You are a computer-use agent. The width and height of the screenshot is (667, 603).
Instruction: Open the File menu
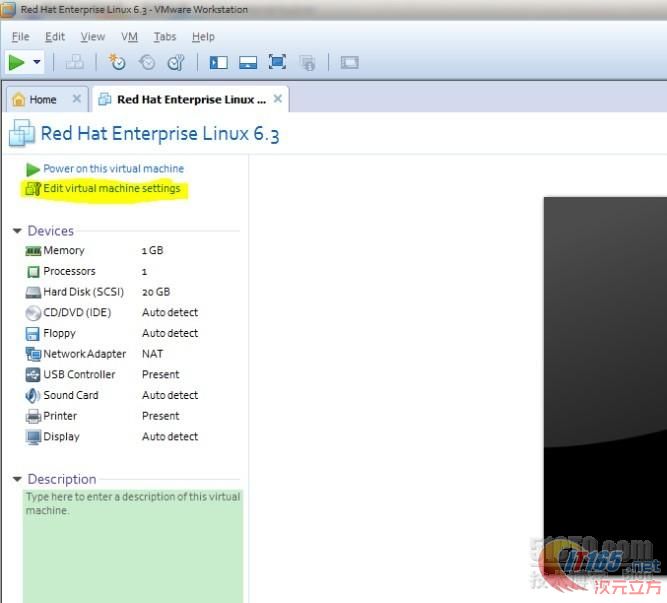tap(21, 37)
